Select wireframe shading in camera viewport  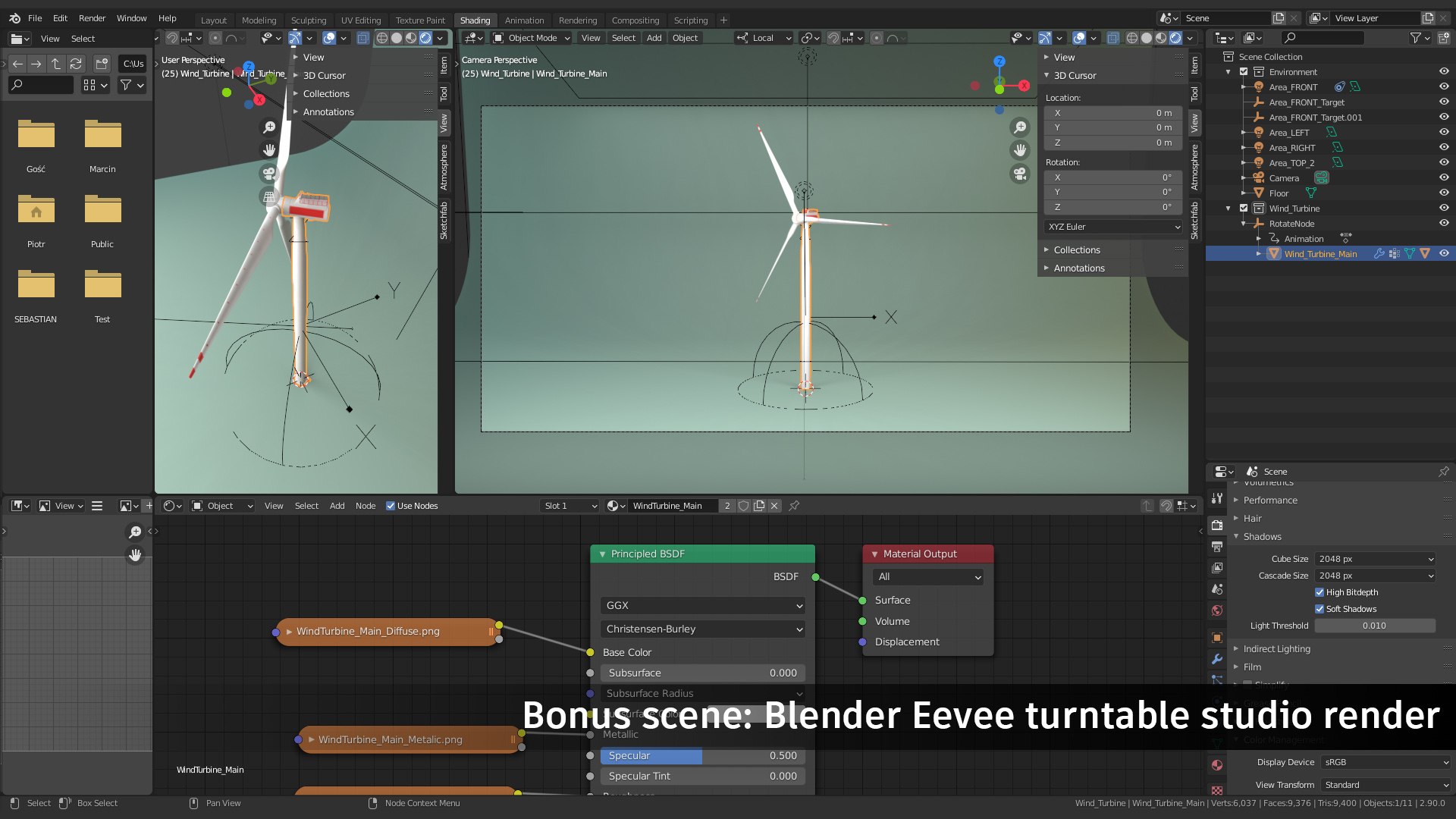point(1132,38)
